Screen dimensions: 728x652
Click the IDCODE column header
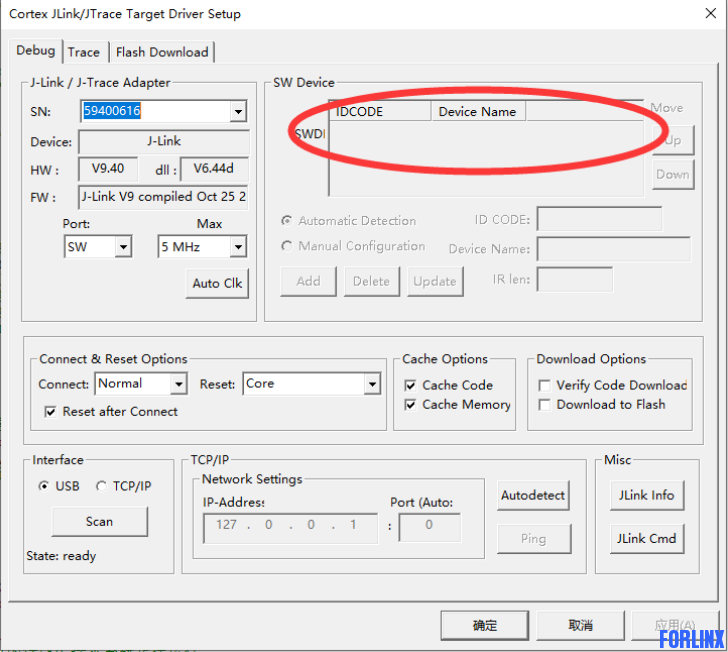coord(380,111)
